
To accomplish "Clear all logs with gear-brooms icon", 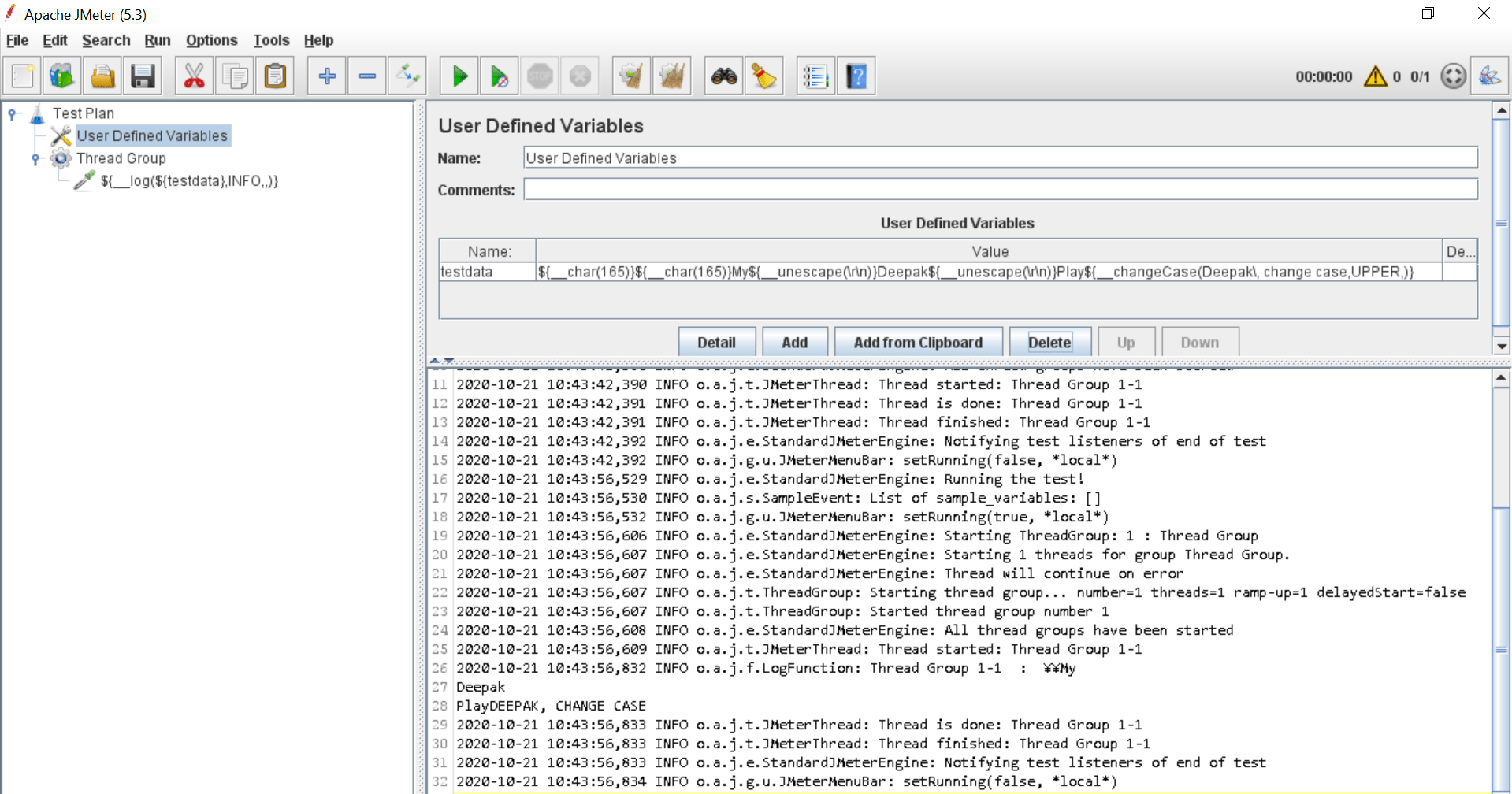I will [672, 76].
